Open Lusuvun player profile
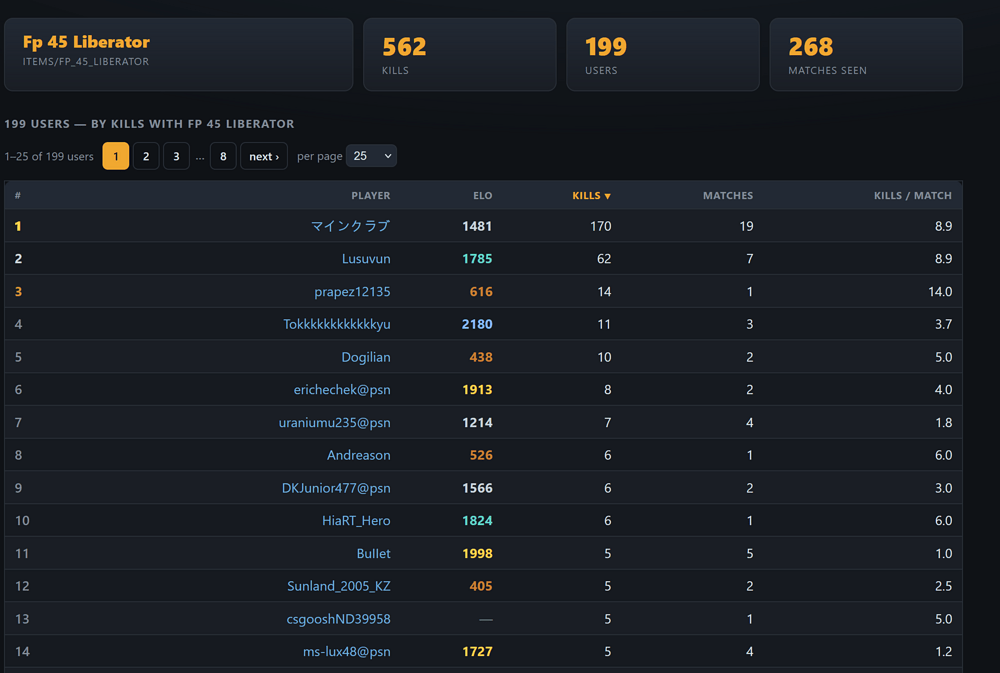 [x=366, y=259]
